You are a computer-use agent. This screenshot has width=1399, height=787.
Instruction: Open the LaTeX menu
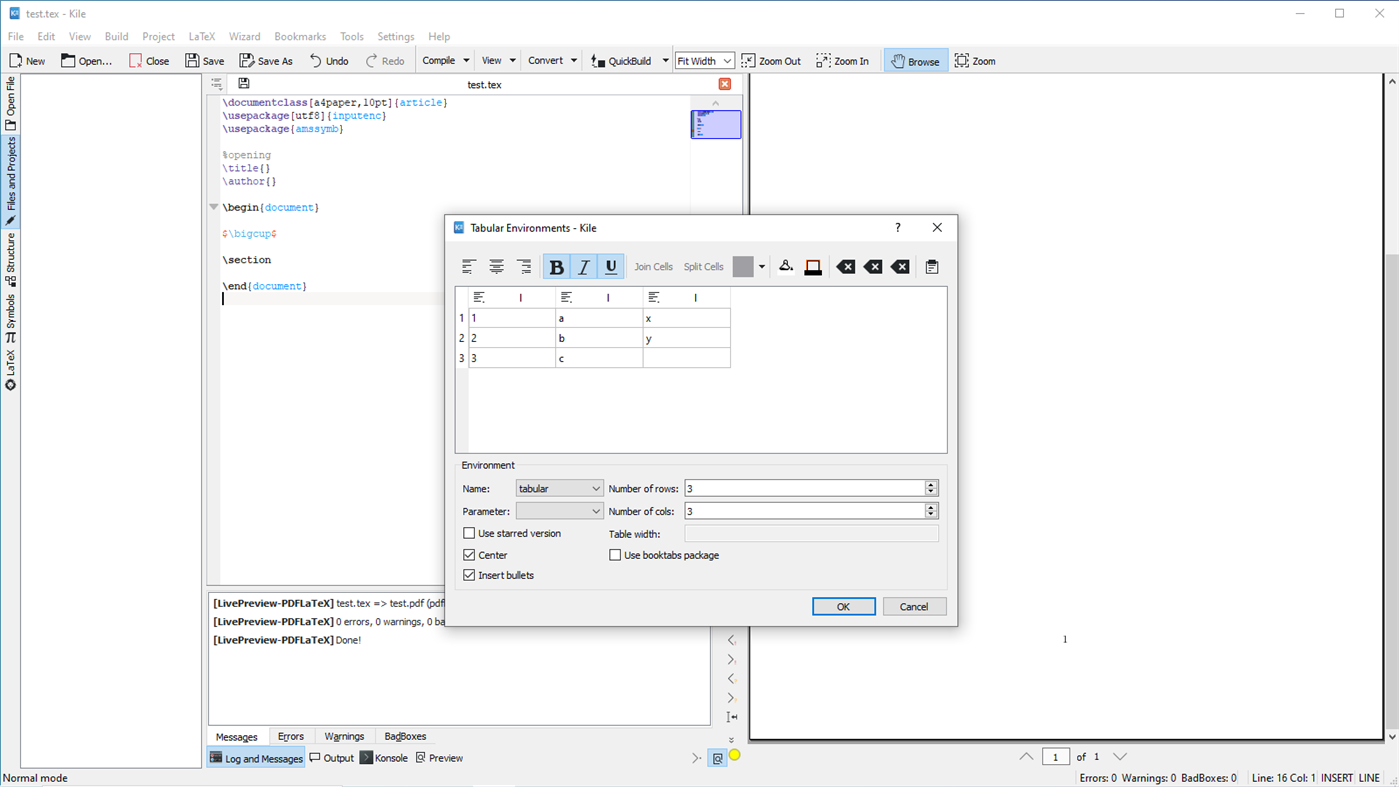click(201, 36)
